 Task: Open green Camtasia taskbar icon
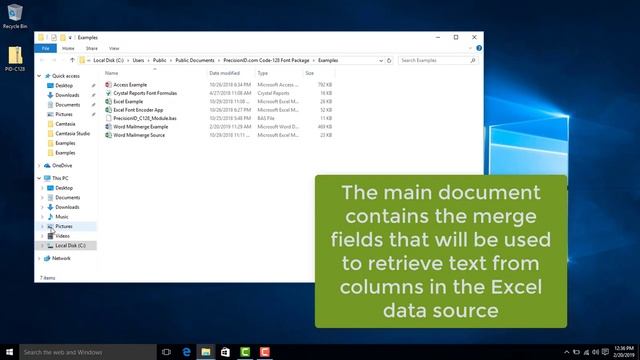tap(245, 352)
